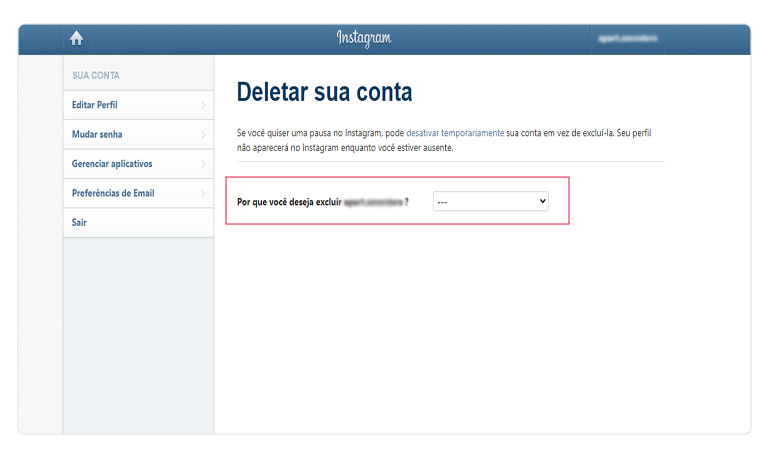
Task: Open Gerenciar aplicativos in sidebar
Action: point(139,164)
